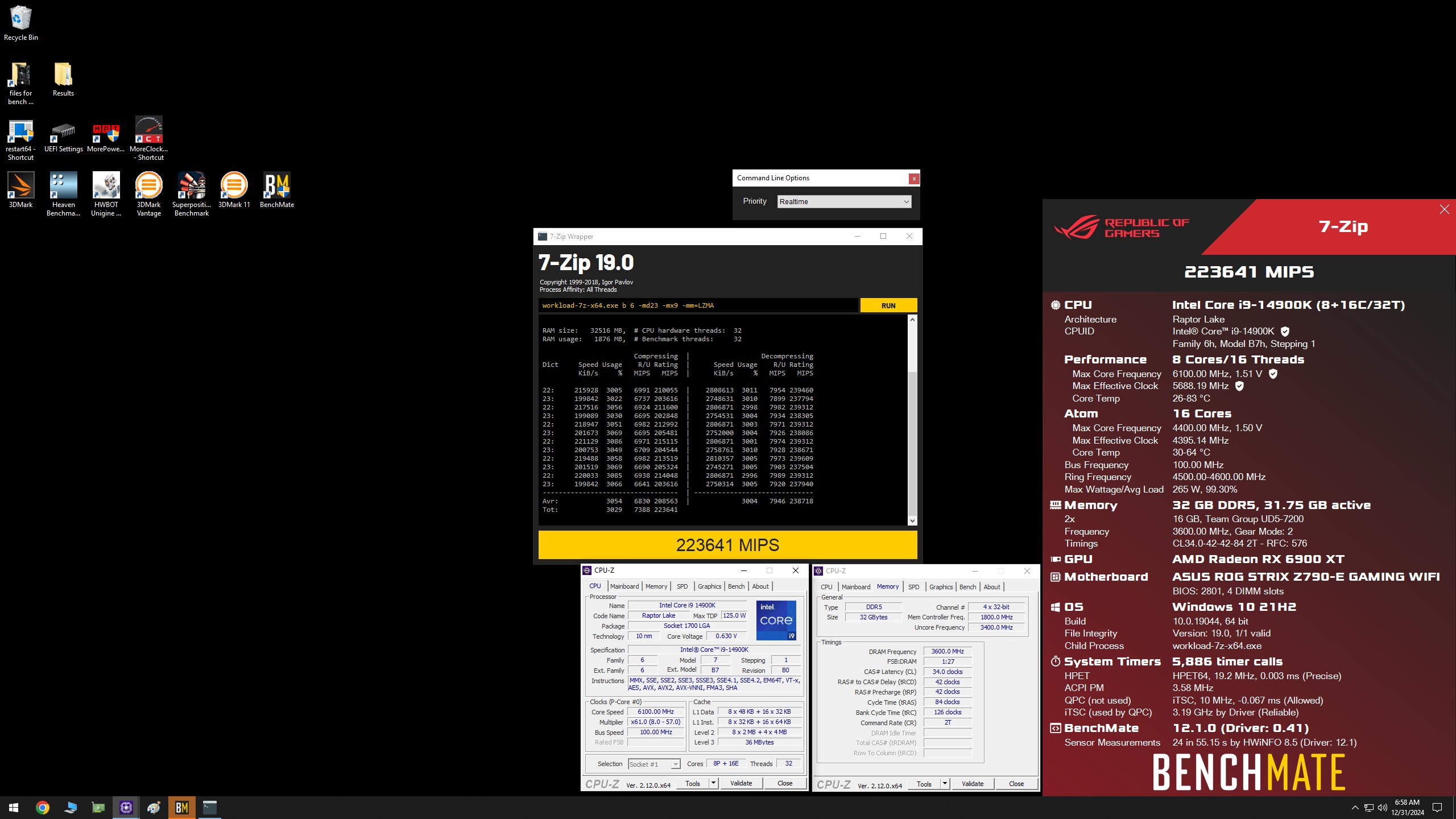
Task: Click the network icon in system tray
Action: click(x=1369, y=808)
